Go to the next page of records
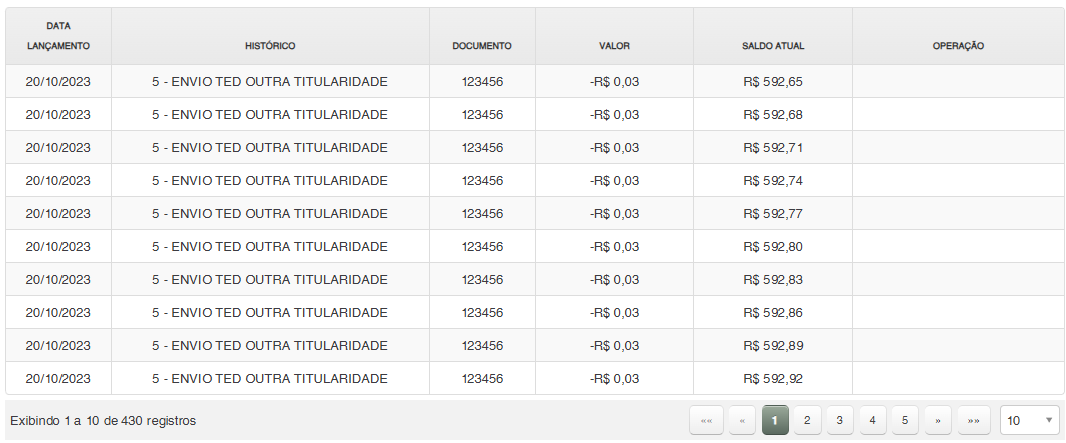The image size is (1066, 443). tap(937, 421)
